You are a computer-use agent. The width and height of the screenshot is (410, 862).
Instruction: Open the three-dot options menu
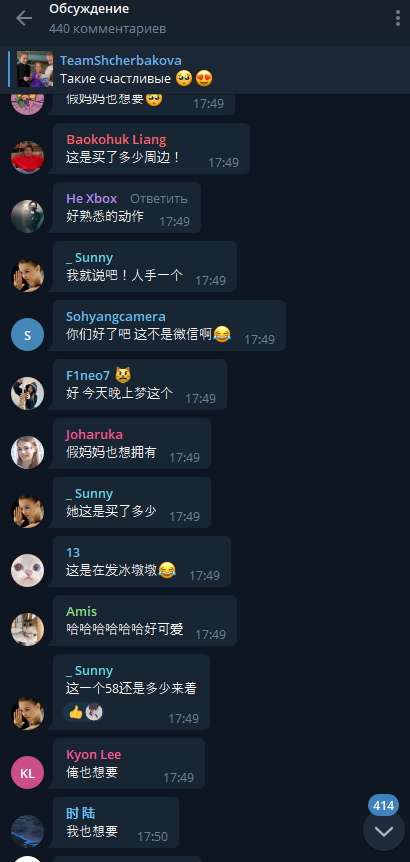tap(398, 18)
